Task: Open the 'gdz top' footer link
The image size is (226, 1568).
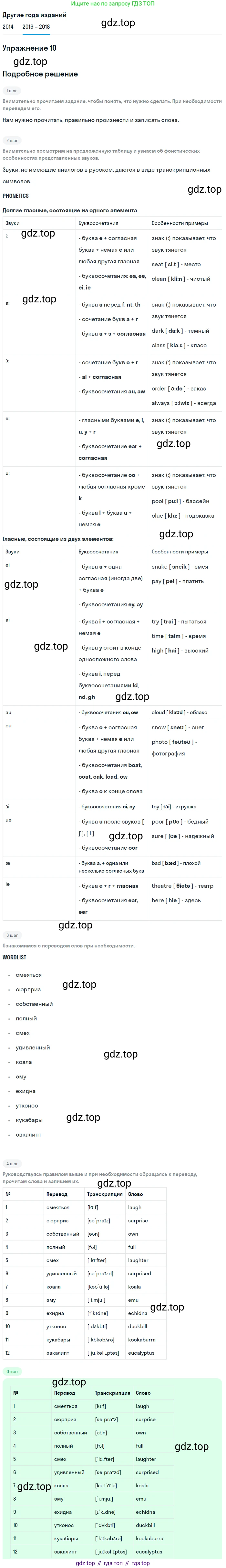Action: (x=85, y=1563)
